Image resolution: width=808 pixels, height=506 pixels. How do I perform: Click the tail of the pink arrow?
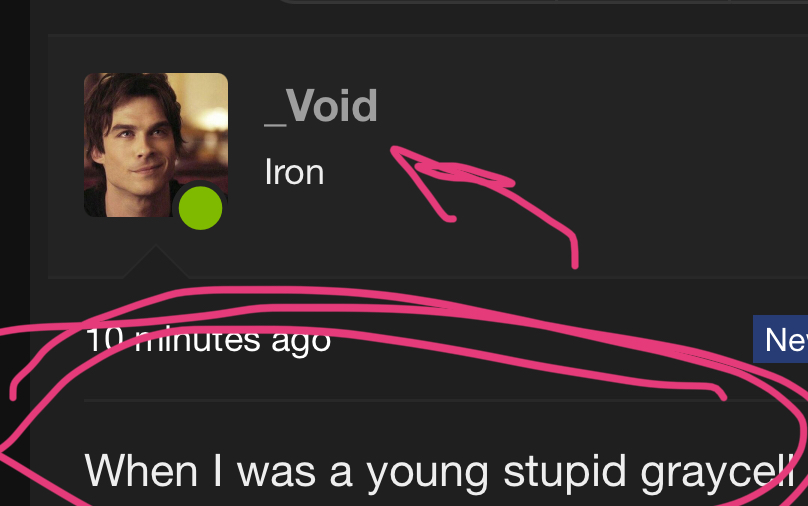(x=575, y=255)
